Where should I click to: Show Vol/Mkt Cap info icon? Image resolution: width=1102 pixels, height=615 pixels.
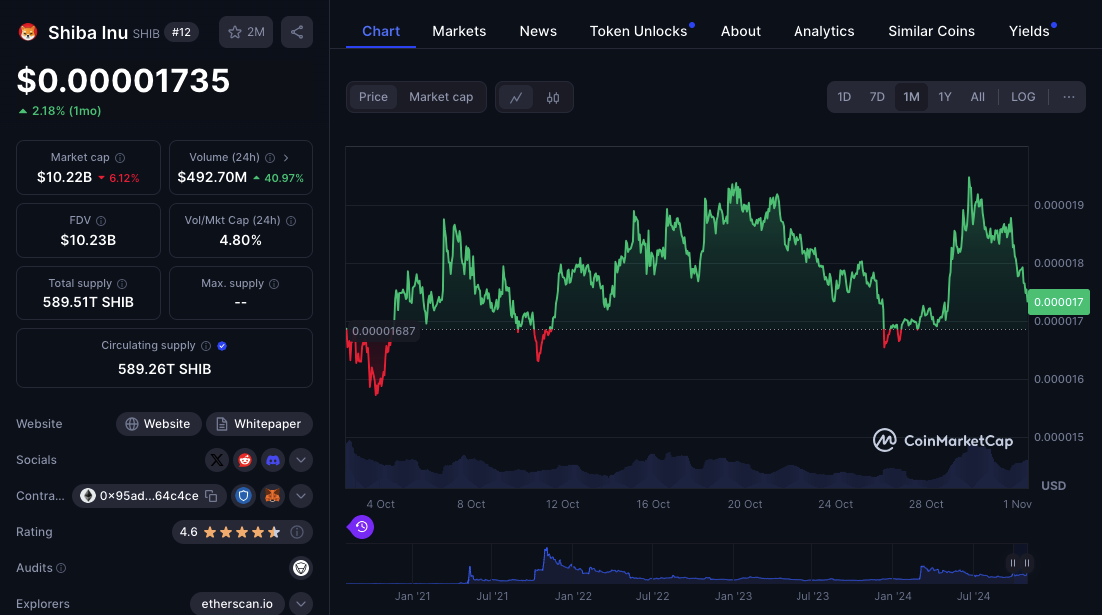(x=291, y=221)
